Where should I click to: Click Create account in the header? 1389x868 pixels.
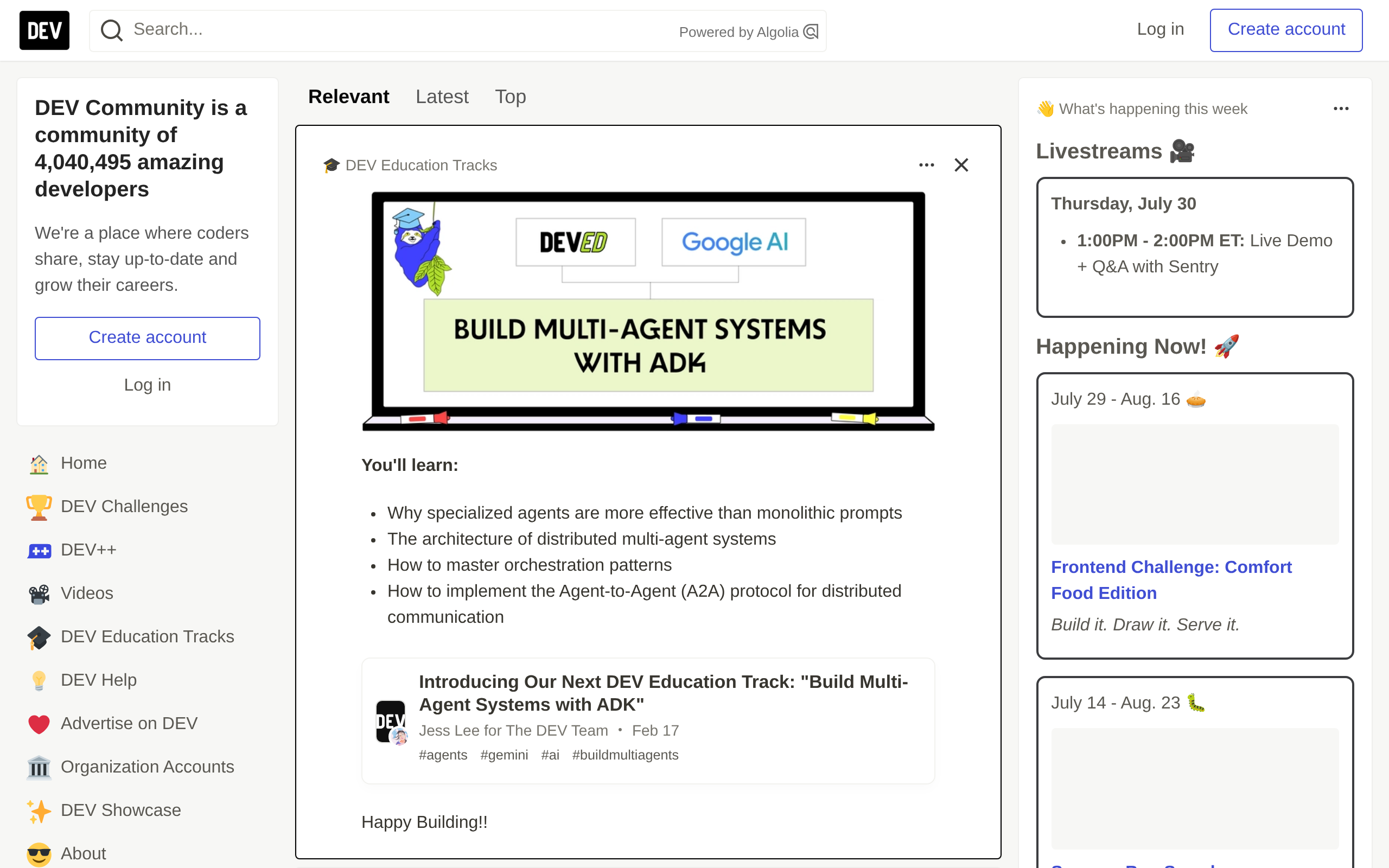[1286, 30]
